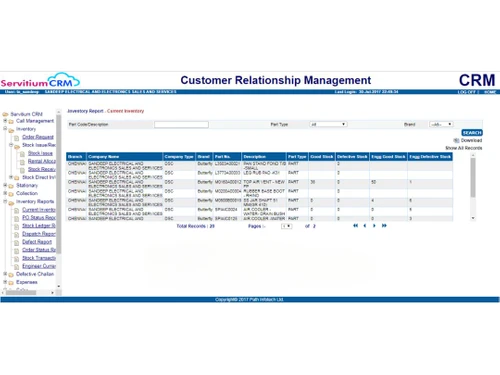Viewport: 500px width, 375px height.
Task: Open the Brand dropdown
Action: pyautogui.click(x=441, y=124)
